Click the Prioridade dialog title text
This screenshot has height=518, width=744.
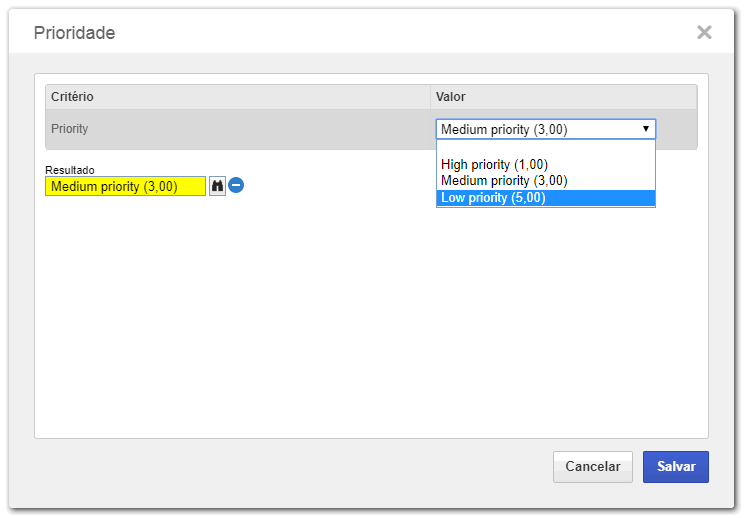click(x=74, y=33)
